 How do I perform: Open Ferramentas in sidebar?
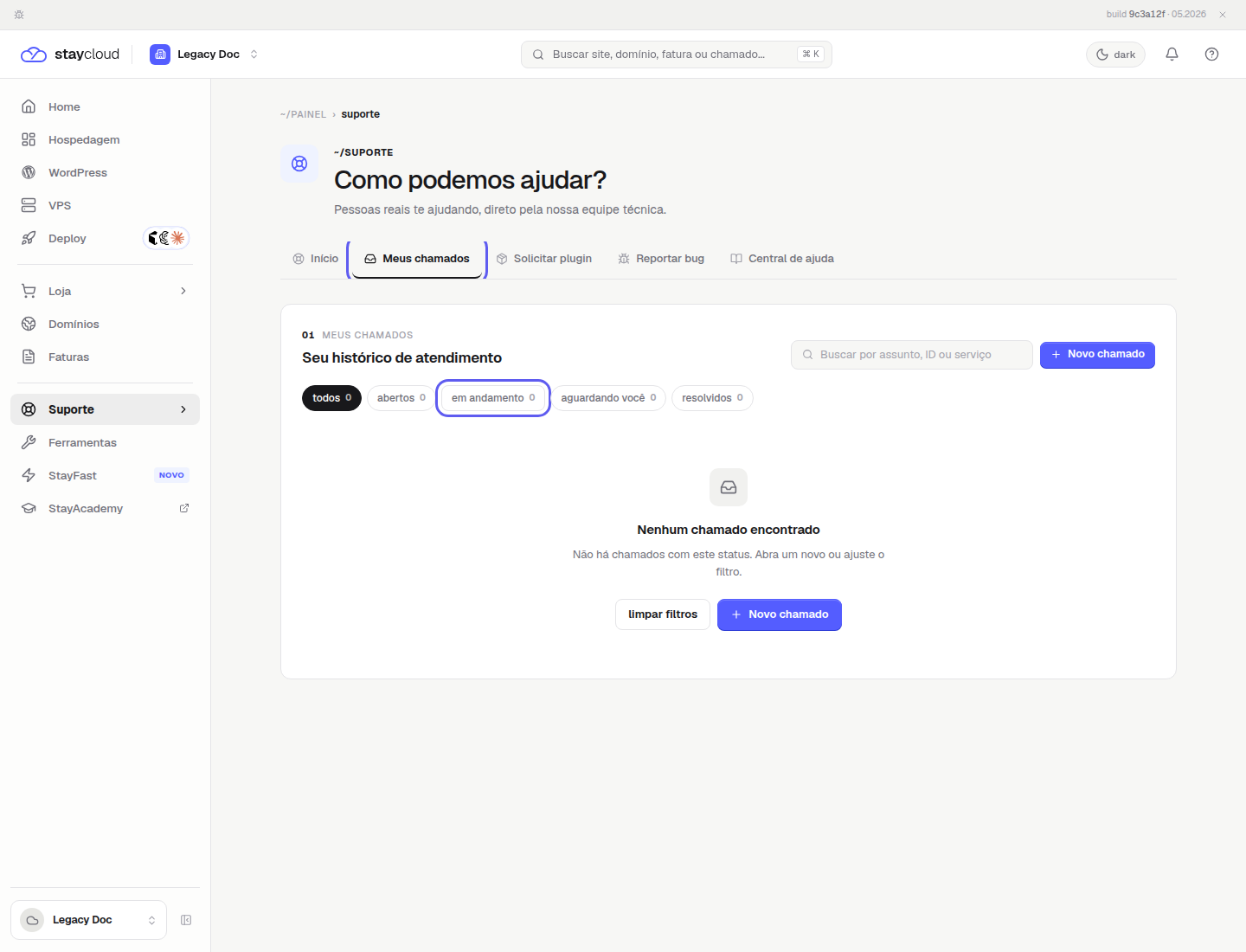coord(105,442)
